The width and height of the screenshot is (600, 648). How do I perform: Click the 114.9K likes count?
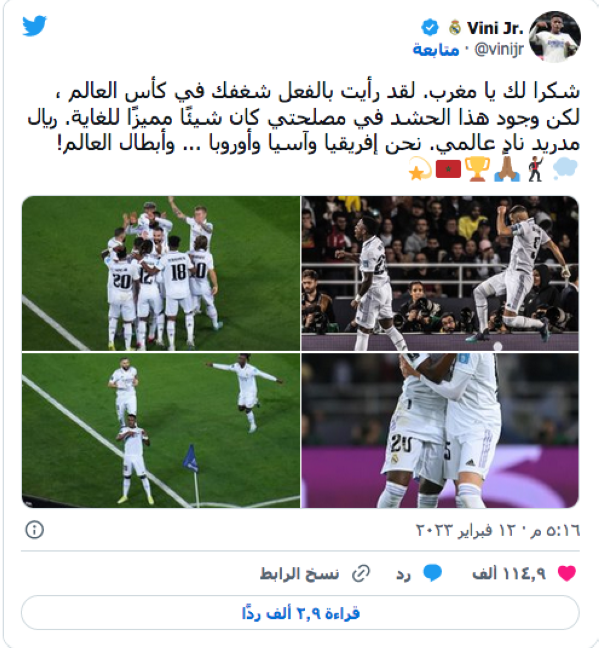[509, 574]
